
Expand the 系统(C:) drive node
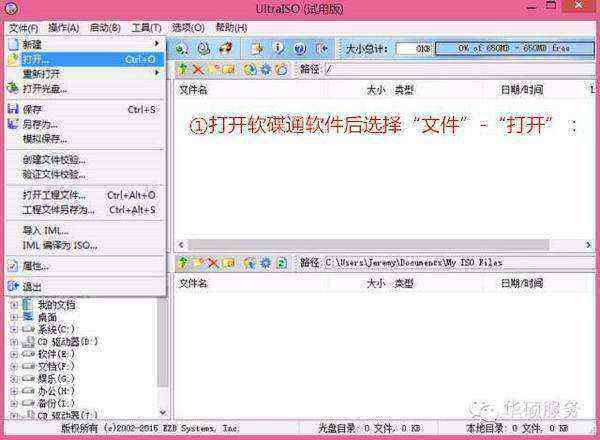point(14,329)
